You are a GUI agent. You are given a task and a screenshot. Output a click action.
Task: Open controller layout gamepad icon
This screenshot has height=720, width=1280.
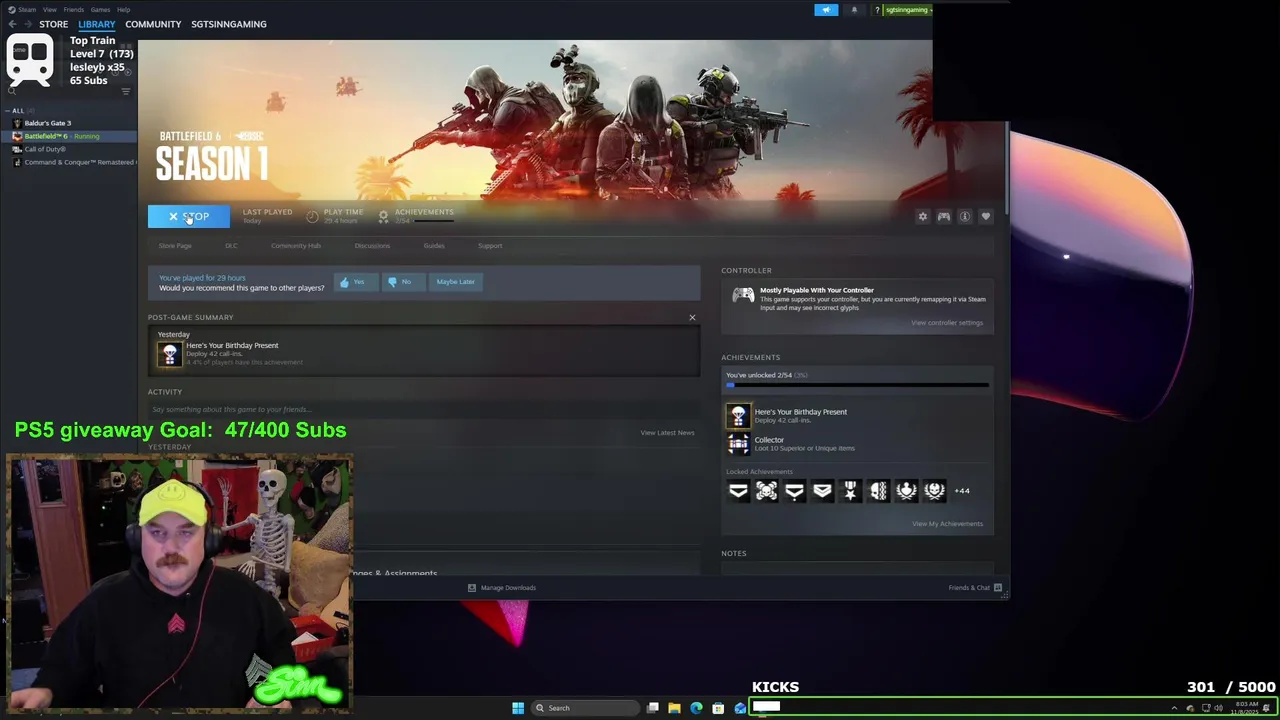pyautogui.click(x=943, y=216)
